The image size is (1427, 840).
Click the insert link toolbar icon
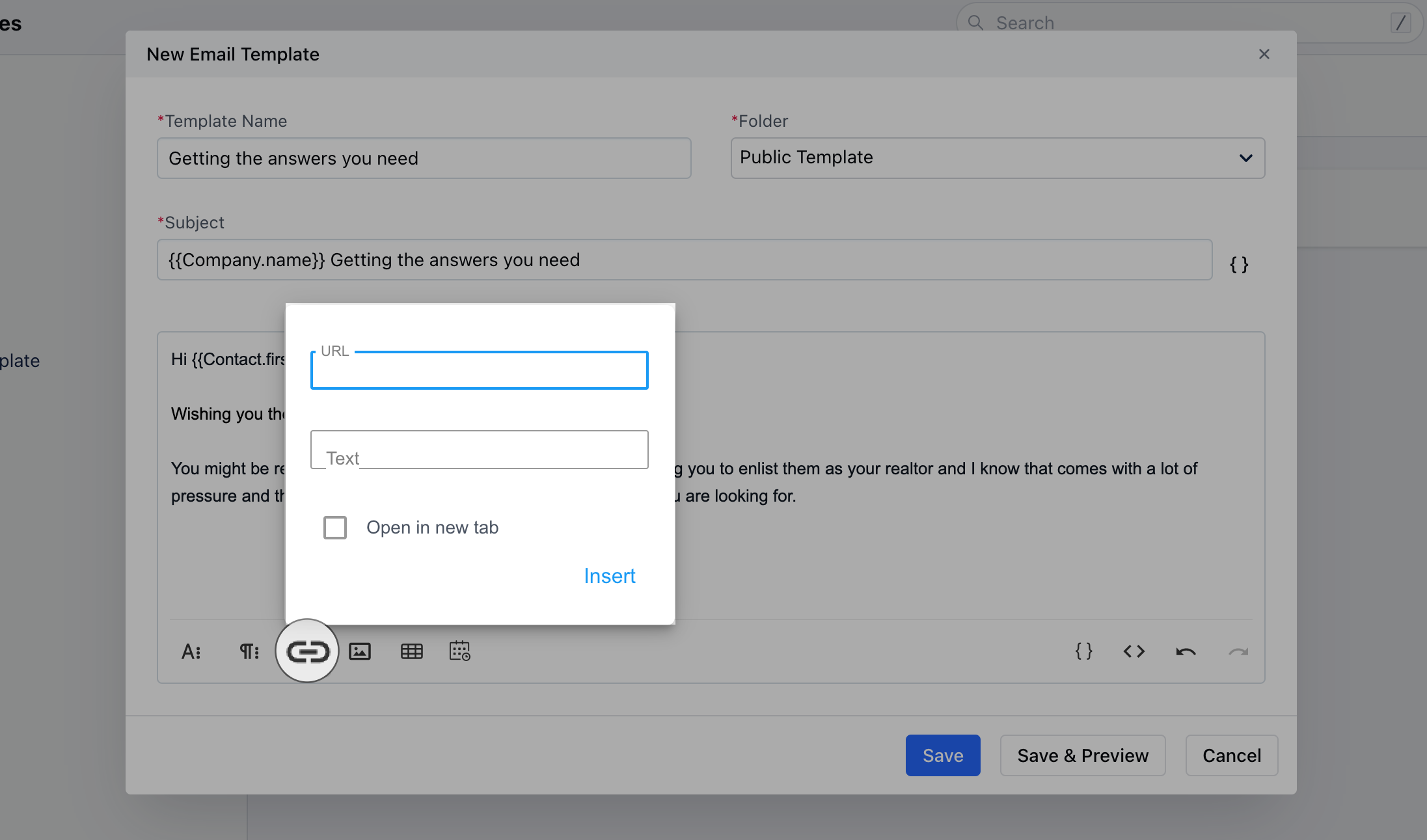[x=307, y=651]
